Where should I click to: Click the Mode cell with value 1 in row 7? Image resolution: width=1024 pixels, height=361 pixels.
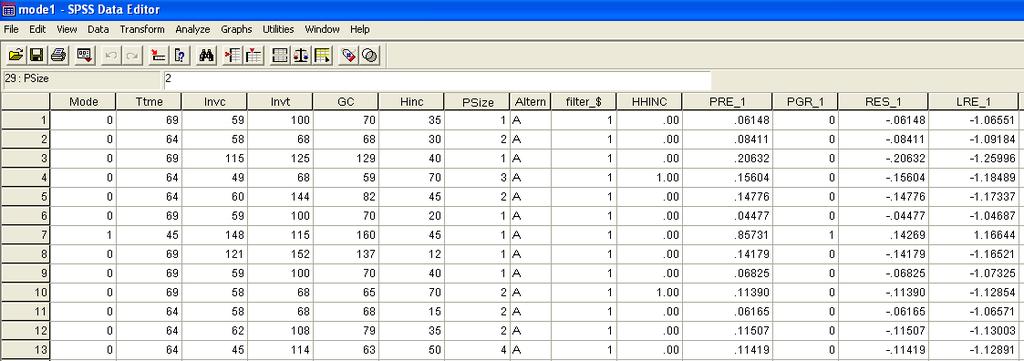click(83, 235)
